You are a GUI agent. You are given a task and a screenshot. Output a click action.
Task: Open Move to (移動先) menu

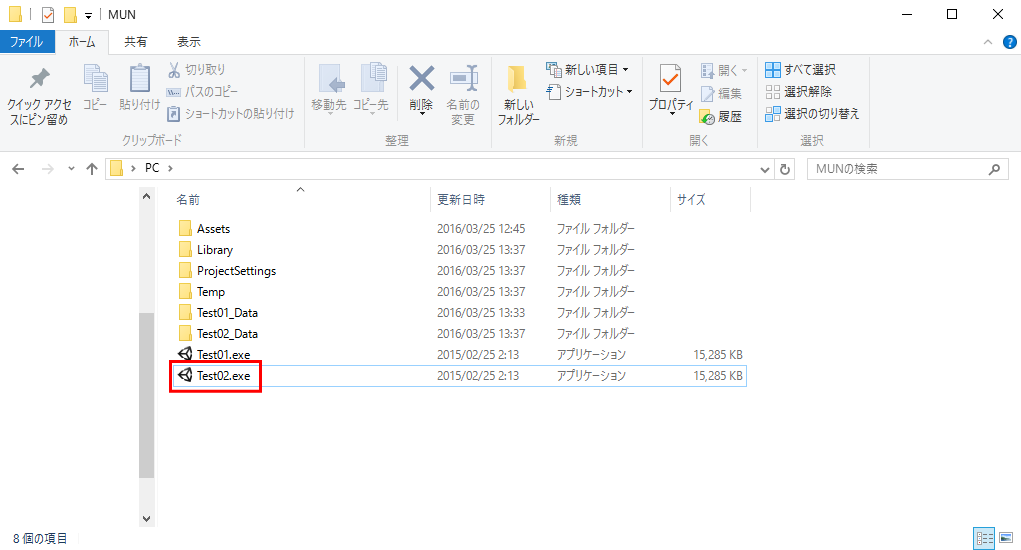[329, 90]
